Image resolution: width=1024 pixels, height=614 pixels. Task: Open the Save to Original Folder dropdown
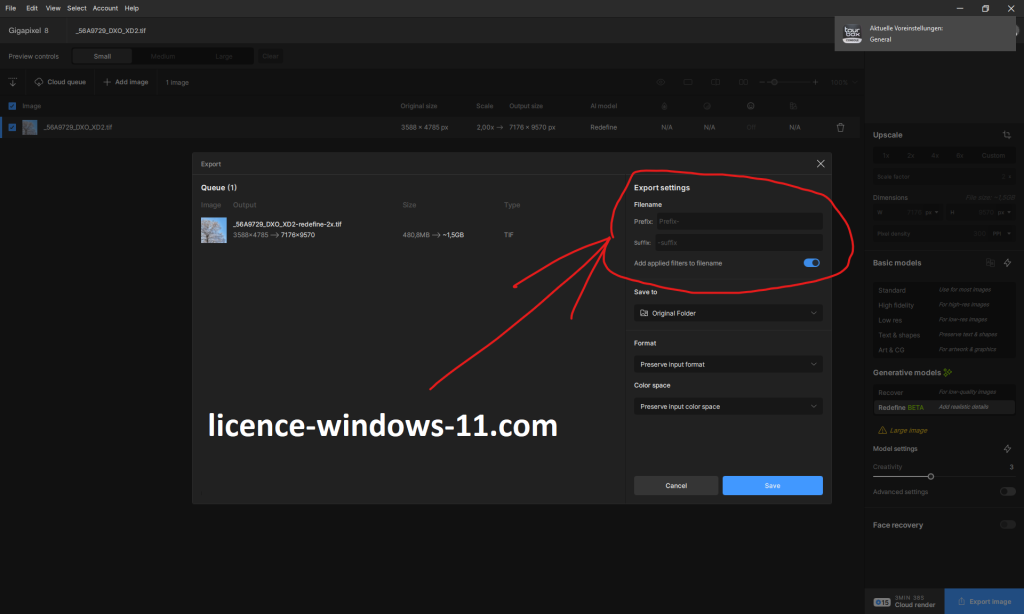(x=728, y=313)
